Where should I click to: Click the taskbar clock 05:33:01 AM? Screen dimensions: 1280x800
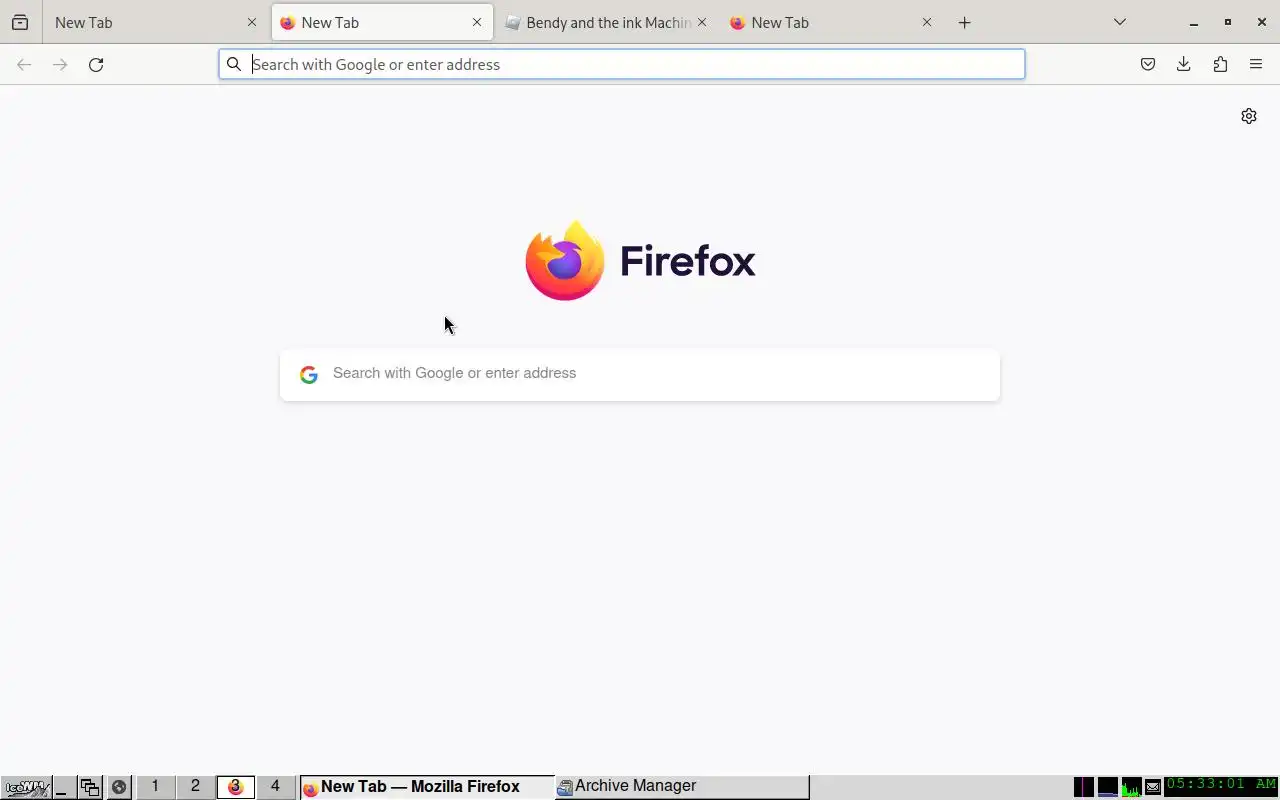[x=1221, y=785]
